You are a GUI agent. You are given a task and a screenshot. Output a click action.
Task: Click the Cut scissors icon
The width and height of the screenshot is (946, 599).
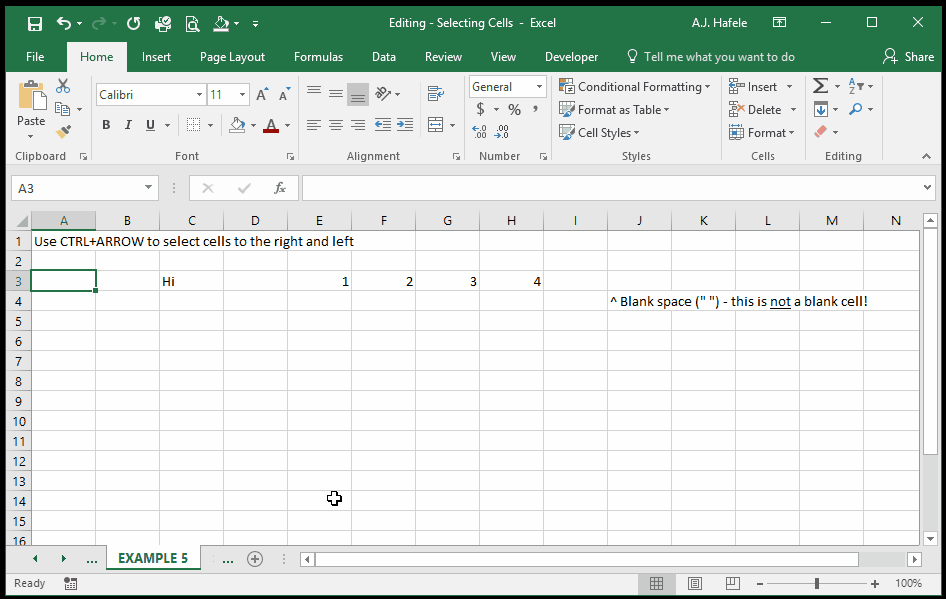tap(63, 86)
